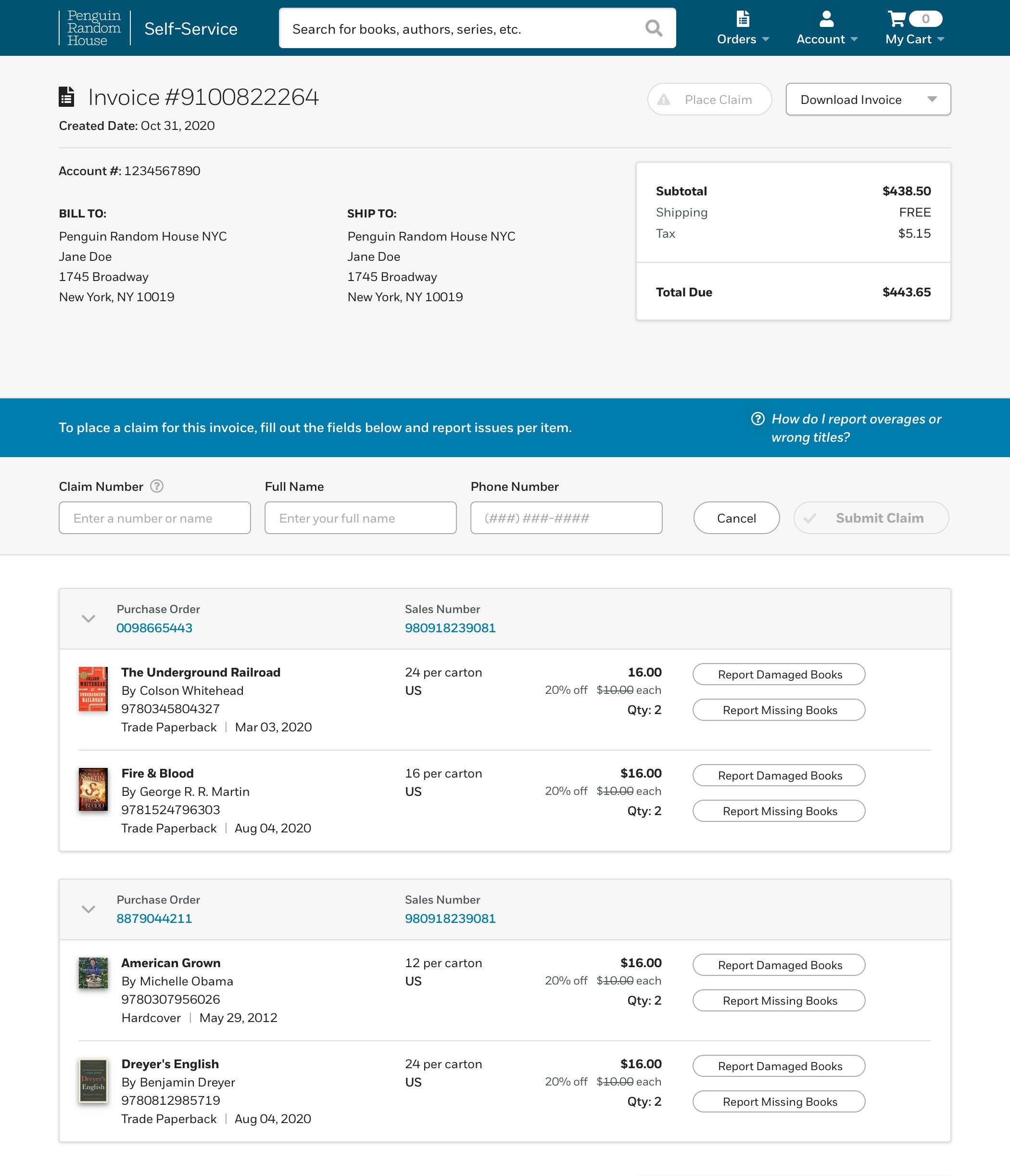
Task: Collapse purchase order 8879044211 section
Action: click(88, 909)
